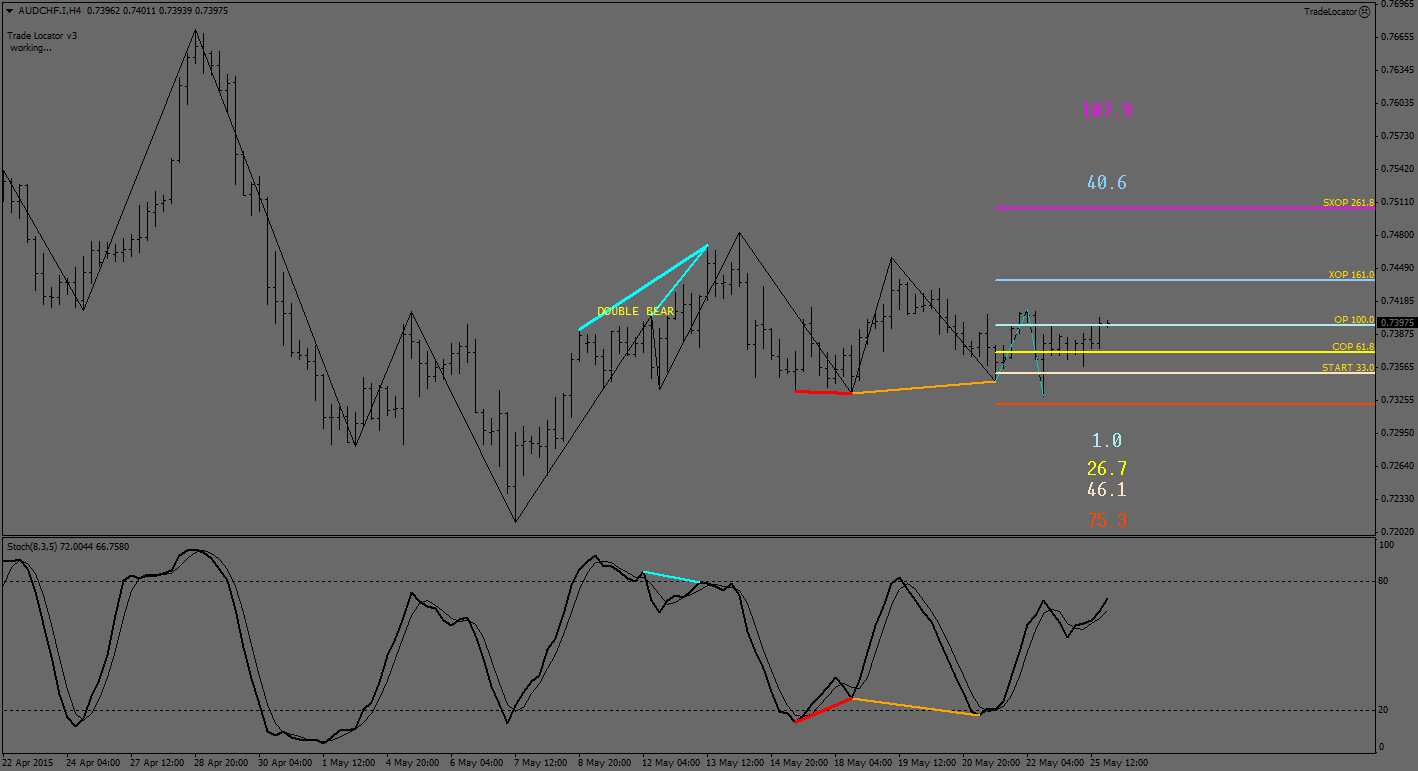
Task: Click the TradeLocator sad-face expert advisor icon
Action: 1367,12
